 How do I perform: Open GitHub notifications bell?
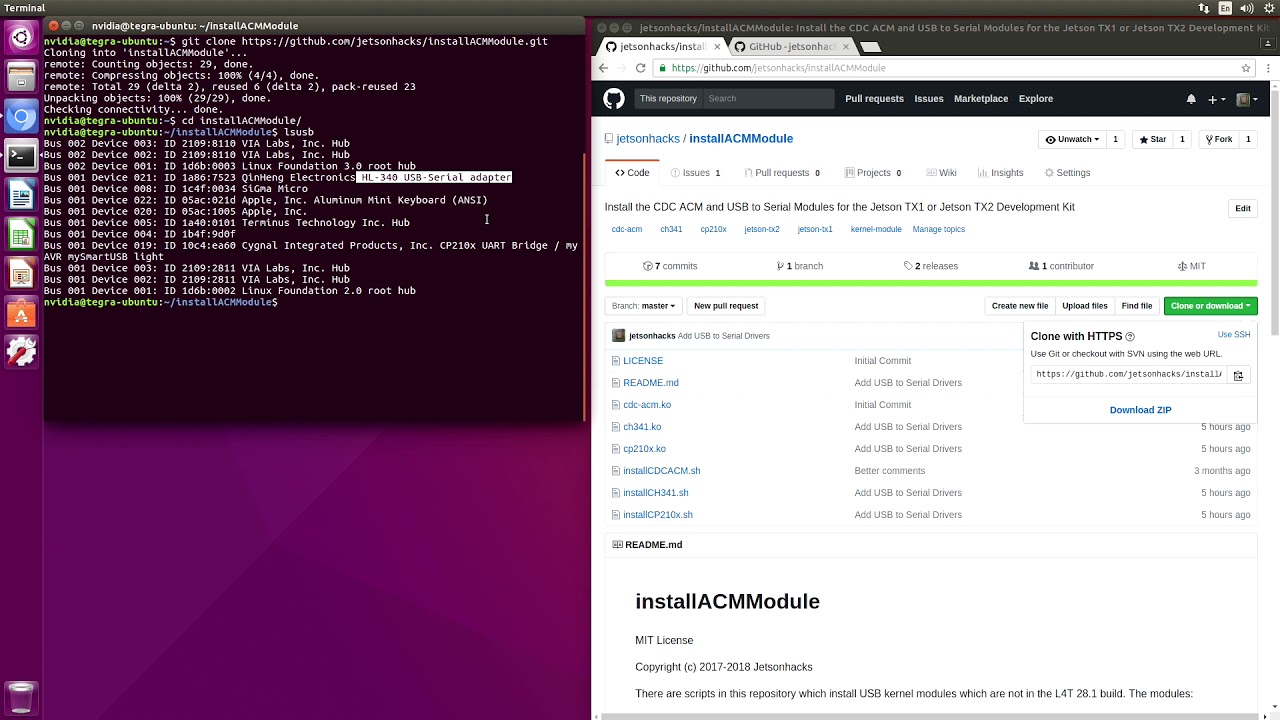point(1191,99)
